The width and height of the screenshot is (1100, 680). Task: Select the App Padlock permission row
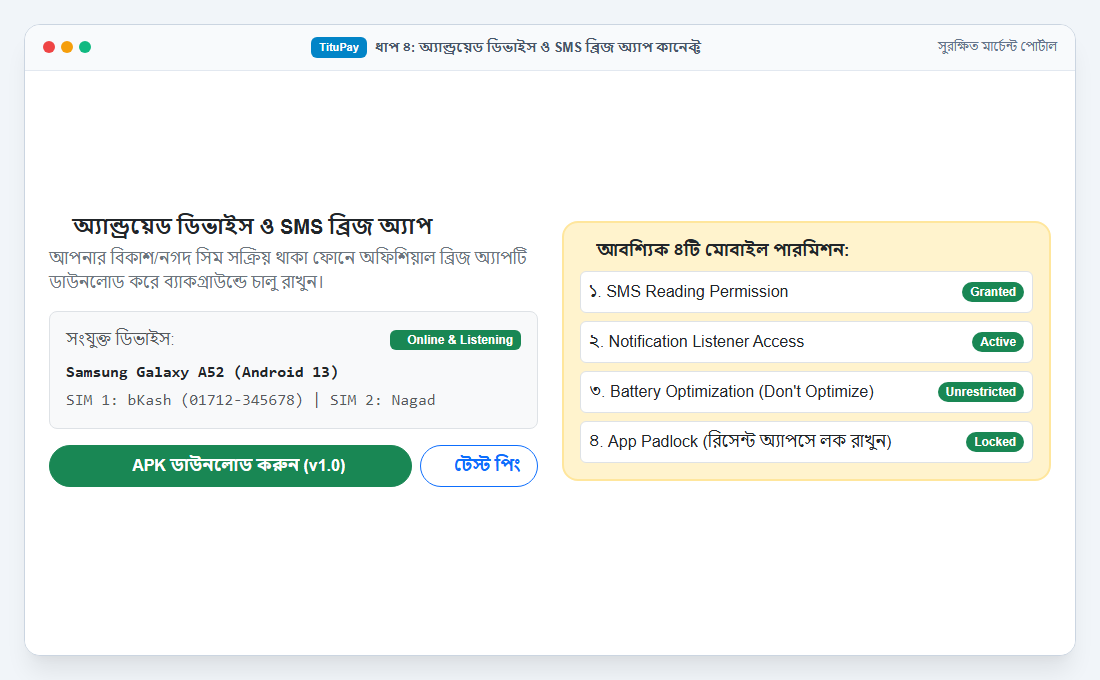tap(806, 441)
